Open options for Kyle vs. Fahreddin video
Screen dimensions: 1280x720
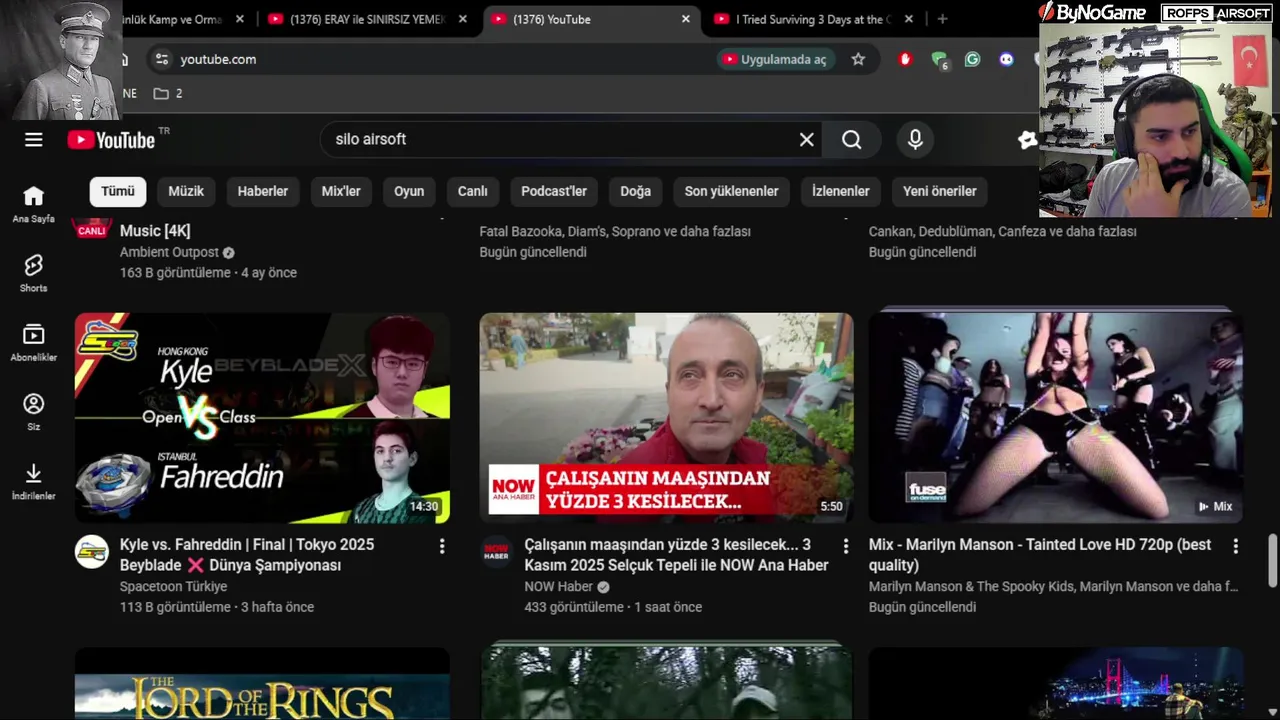(x=442, y=546)
